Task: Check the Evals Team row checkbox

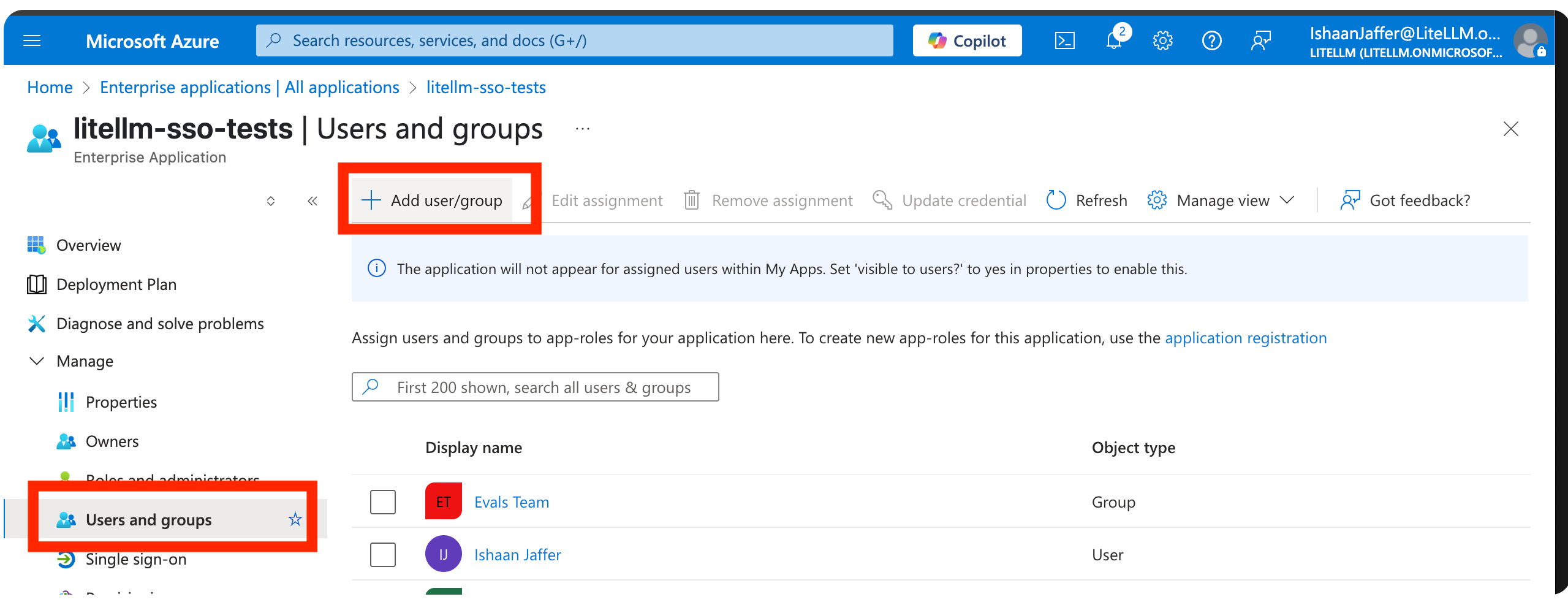Action: tap(383, 502)
